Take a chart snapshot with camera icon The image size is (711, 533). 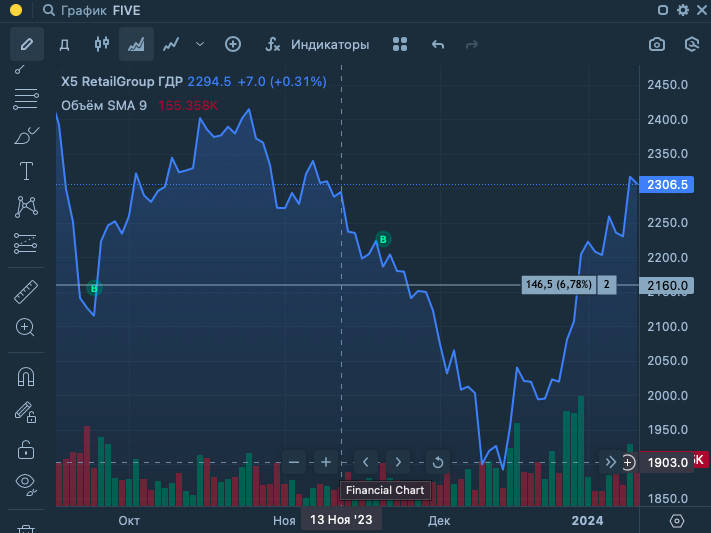[657, 44]
